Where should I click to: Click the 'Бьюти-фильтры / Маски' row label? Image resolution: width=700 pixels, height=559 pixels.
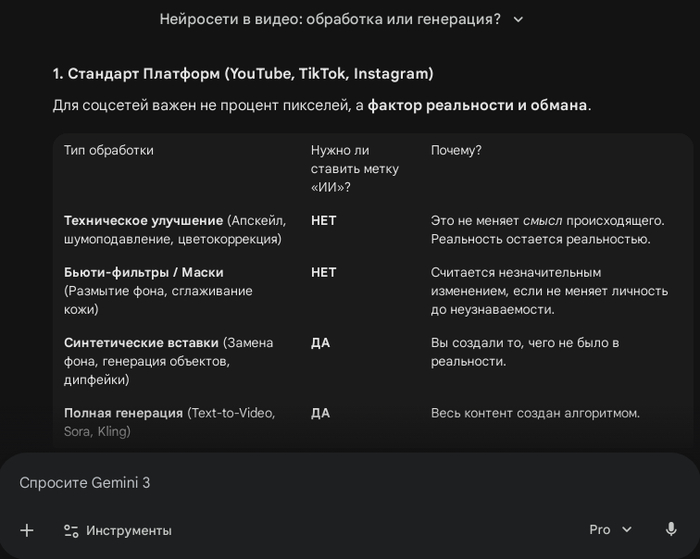coord(144,272)
